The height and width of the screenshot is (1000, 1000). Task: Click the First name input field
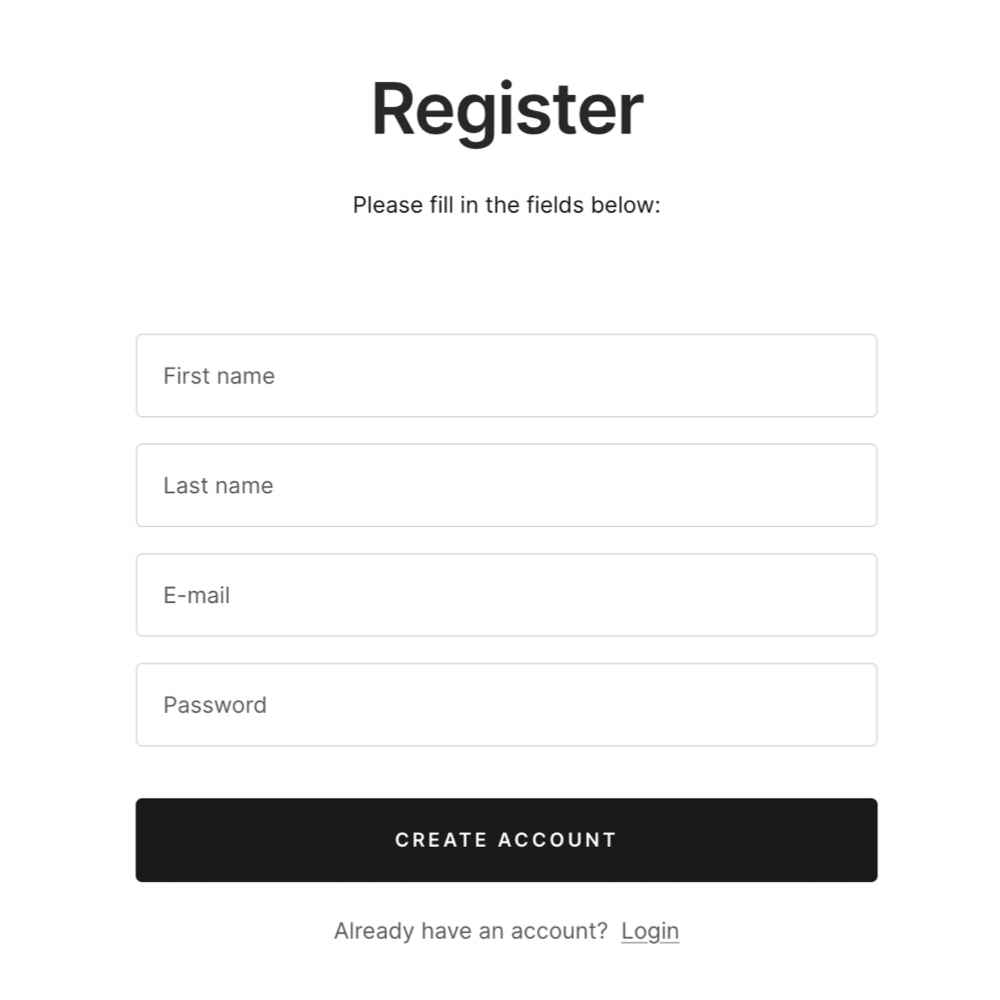click(506, 376)
